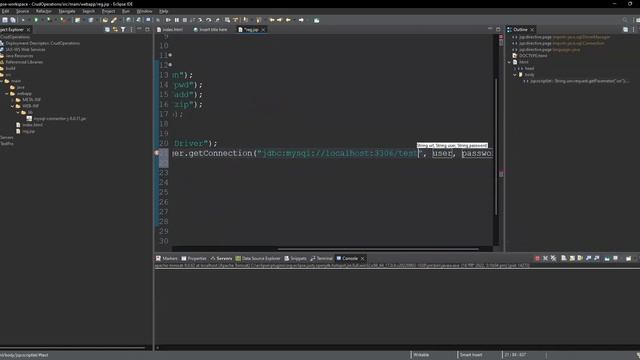Click the Clear Console icon
Image resolution: width=640 pixels, height=360 pixels.
[564, 258]
